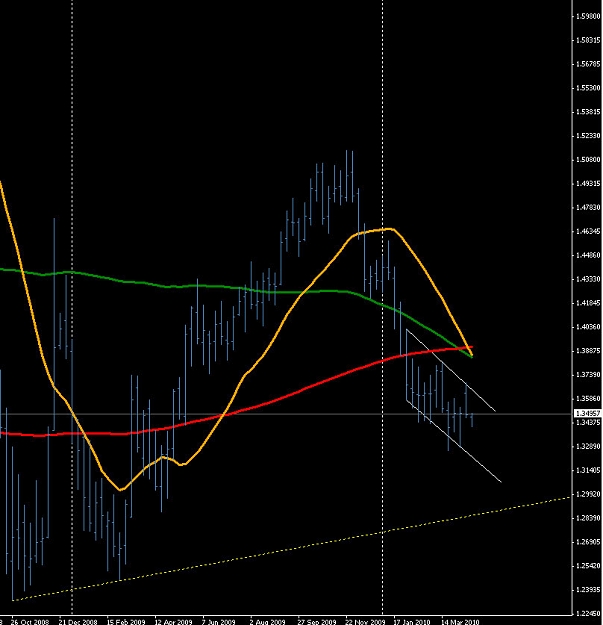Select the 1.28390 price axis value
The width and height of the screenshot is (603, 625).
click(588, 518)
